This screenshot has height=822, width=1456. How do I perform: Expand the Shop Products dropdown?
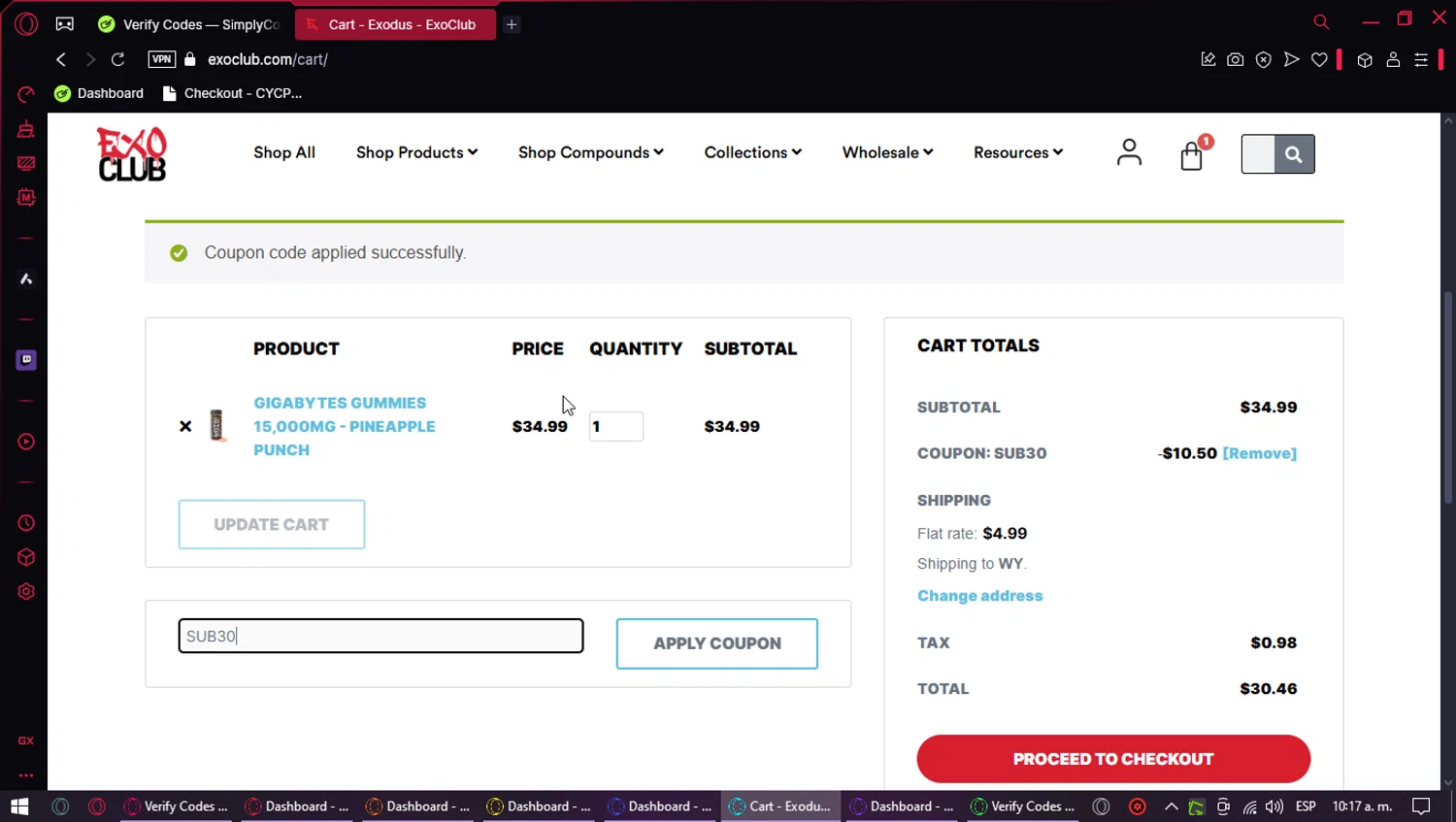(416, 152)
